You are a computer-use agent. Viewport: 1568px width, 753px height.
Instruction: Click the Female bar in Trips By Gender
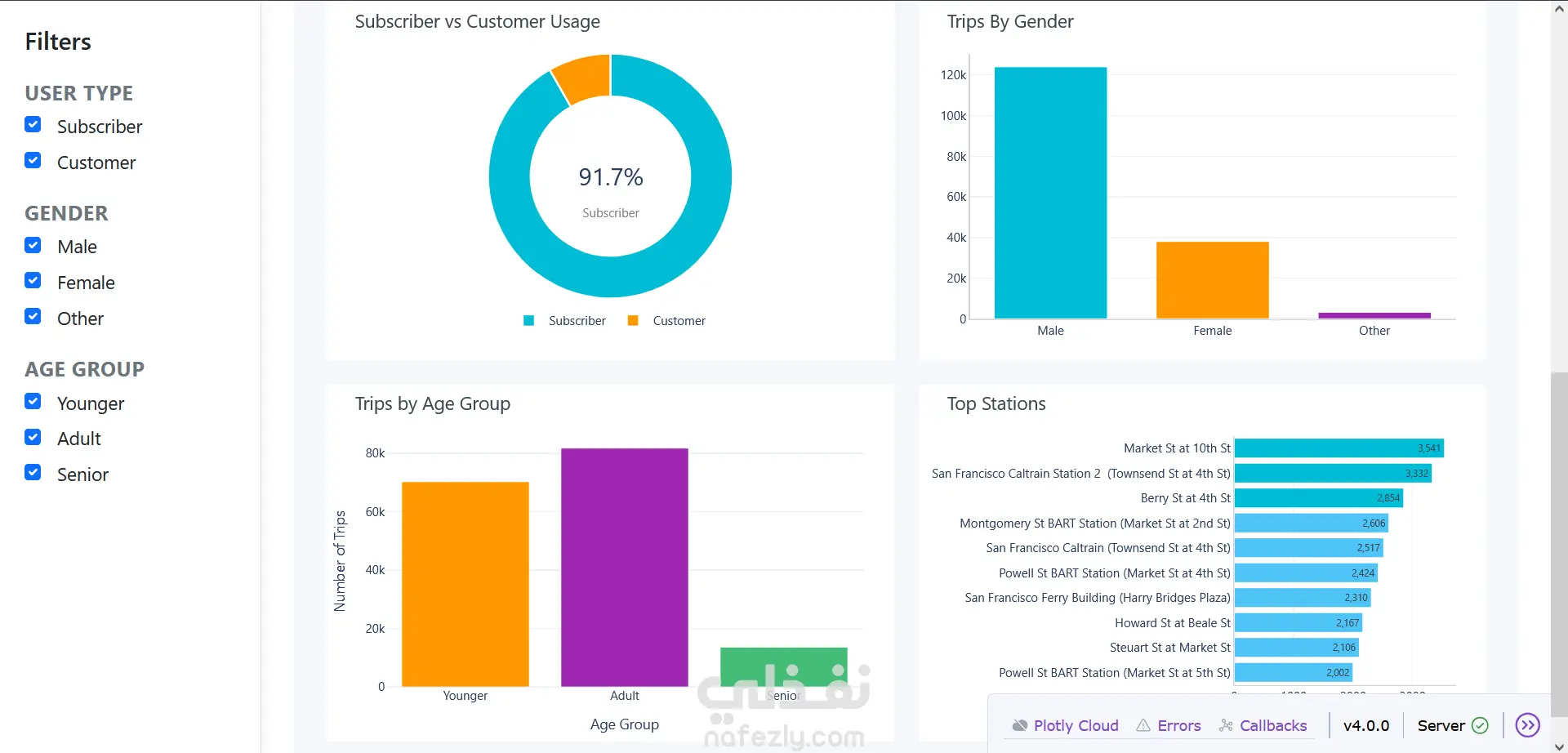coord(1212,280)
